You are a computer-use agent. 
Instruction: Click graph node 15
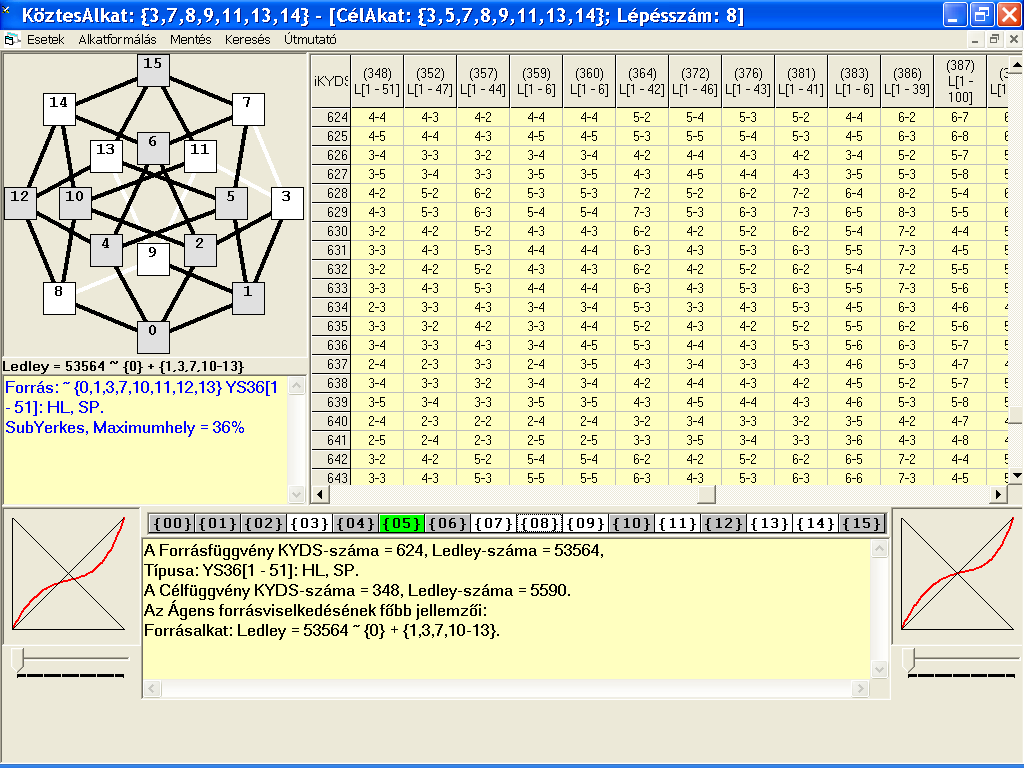click(x=153, y=70)
